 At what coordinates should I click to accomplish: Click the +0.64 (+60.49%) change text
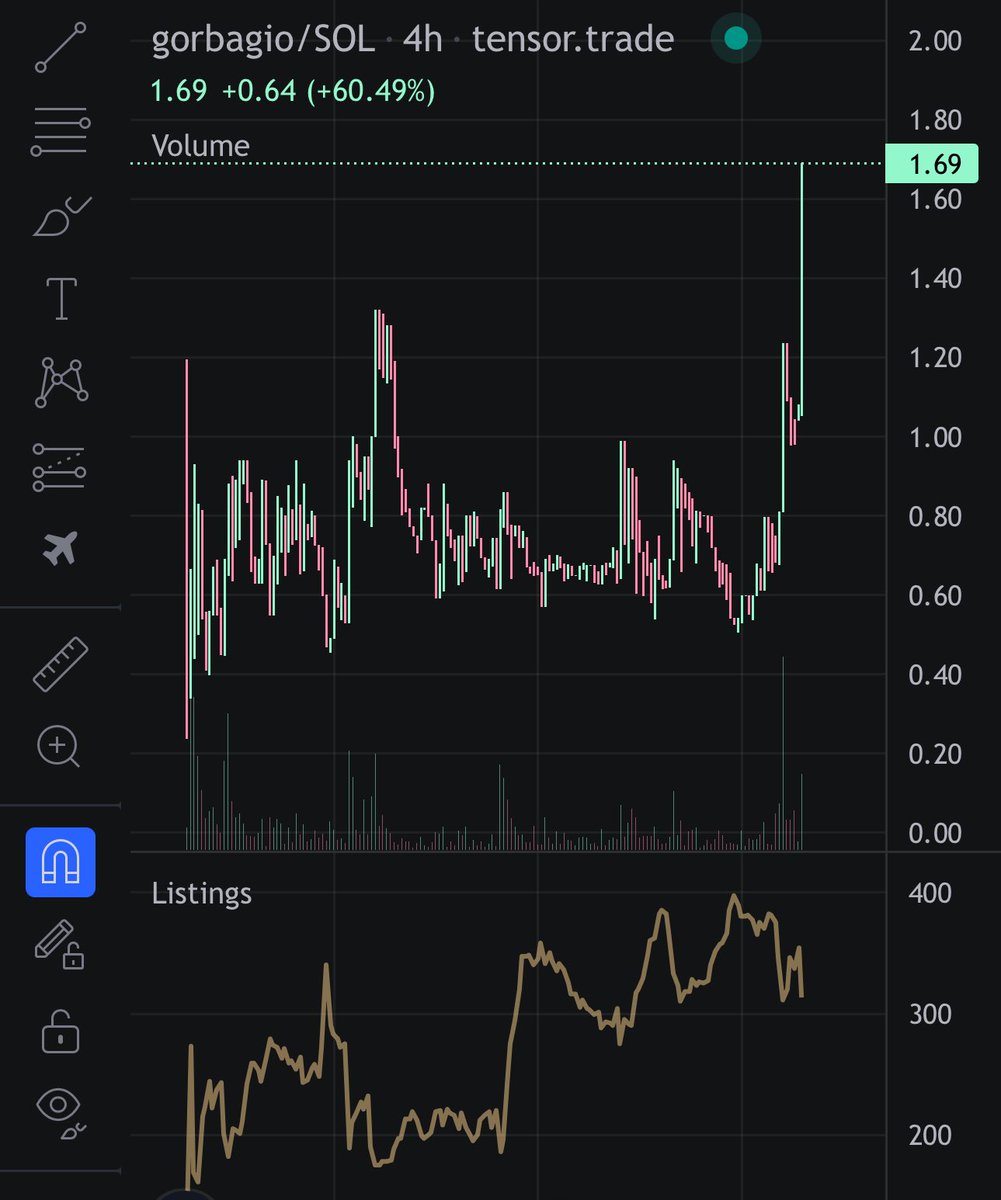[329, 92]
